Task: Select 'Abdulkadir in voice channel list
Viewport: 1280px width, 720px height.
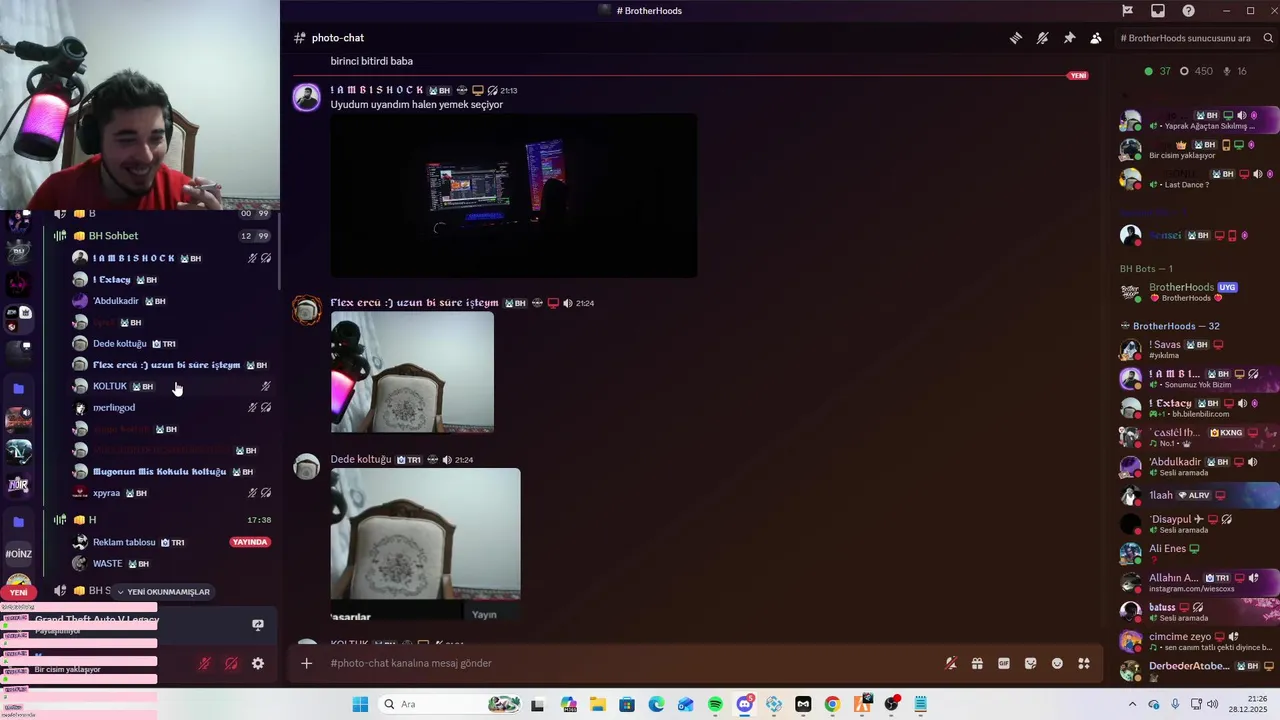Action: pyautogui.click(x=172, y=301)
